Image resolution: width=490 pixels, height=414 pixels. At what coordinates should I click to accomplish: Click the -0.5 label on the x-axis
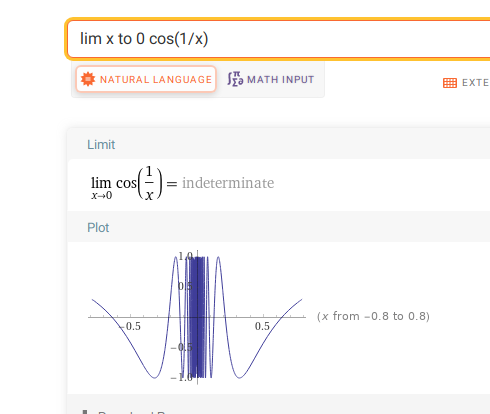pyautogui.click(x=131, y=326)
